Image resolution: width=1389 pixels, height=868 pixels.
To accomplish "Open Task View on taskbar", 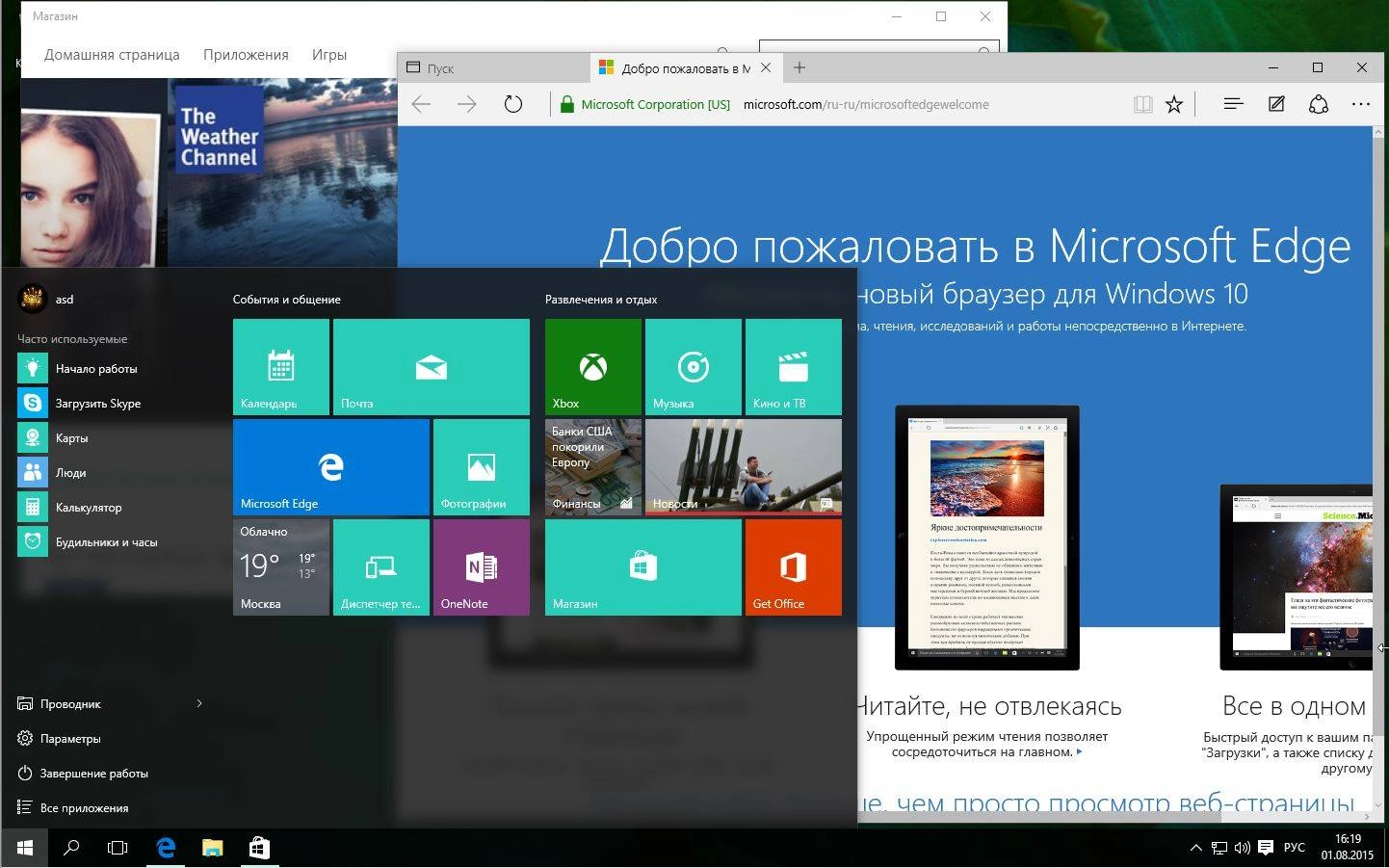I will [x=118, y=848].
